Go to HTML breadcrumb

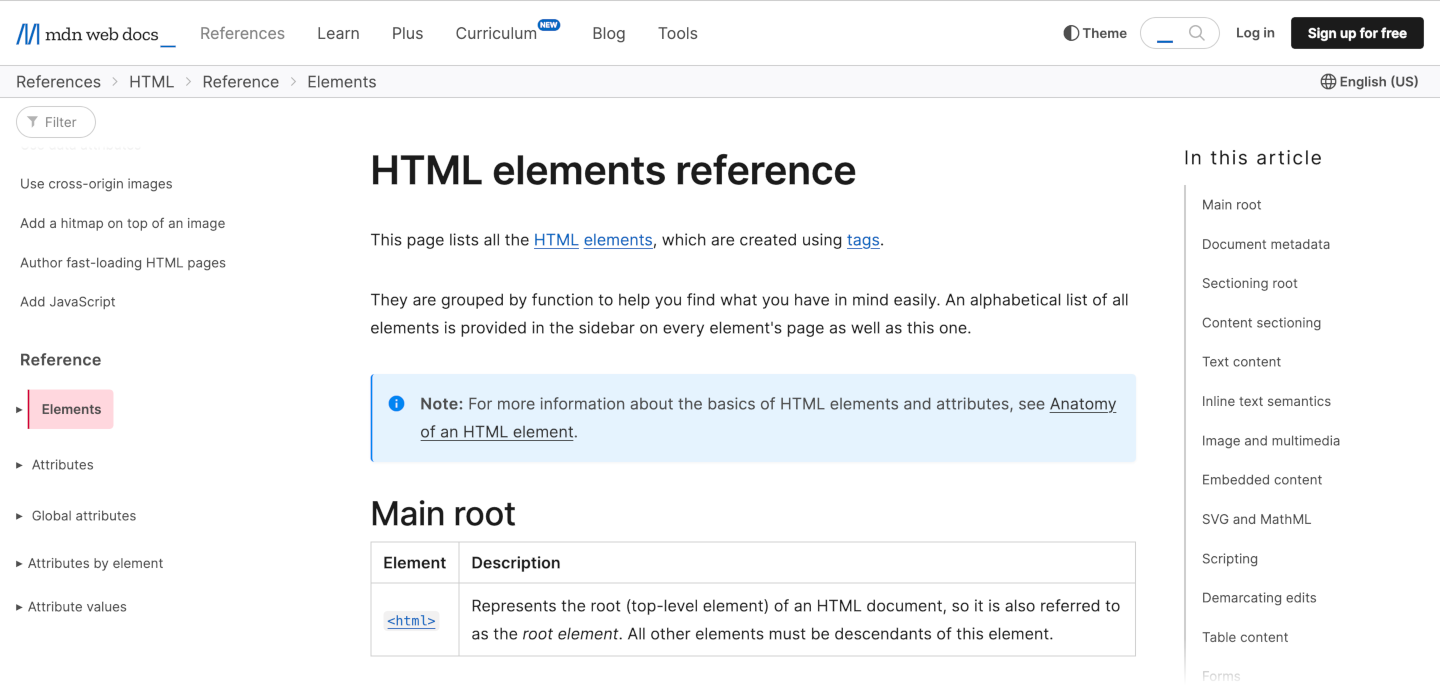pos(151,82)
